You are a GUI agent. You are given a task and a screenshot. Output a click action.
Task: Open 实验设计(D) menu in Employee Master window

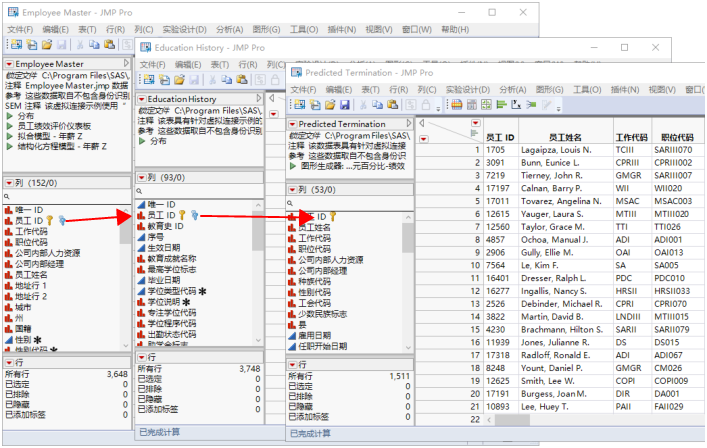(184, 29)
